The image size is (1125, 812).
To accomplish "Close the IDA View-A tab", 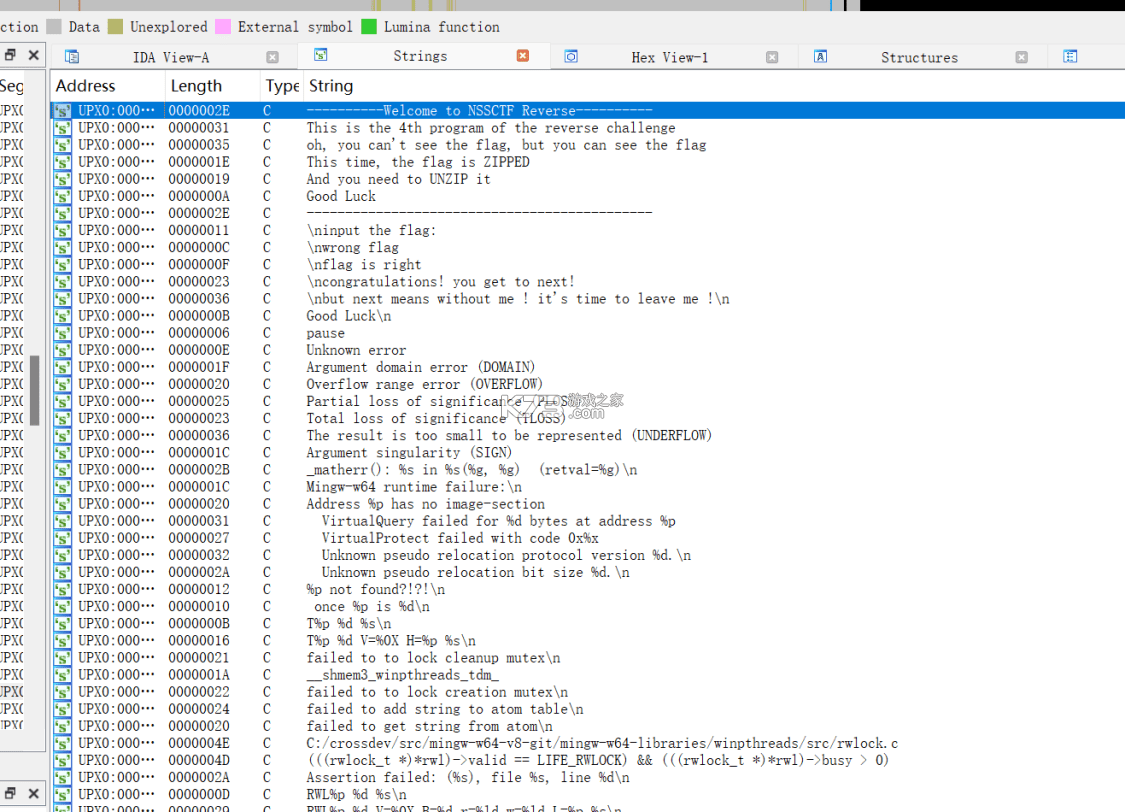I will tap(273, 57).
